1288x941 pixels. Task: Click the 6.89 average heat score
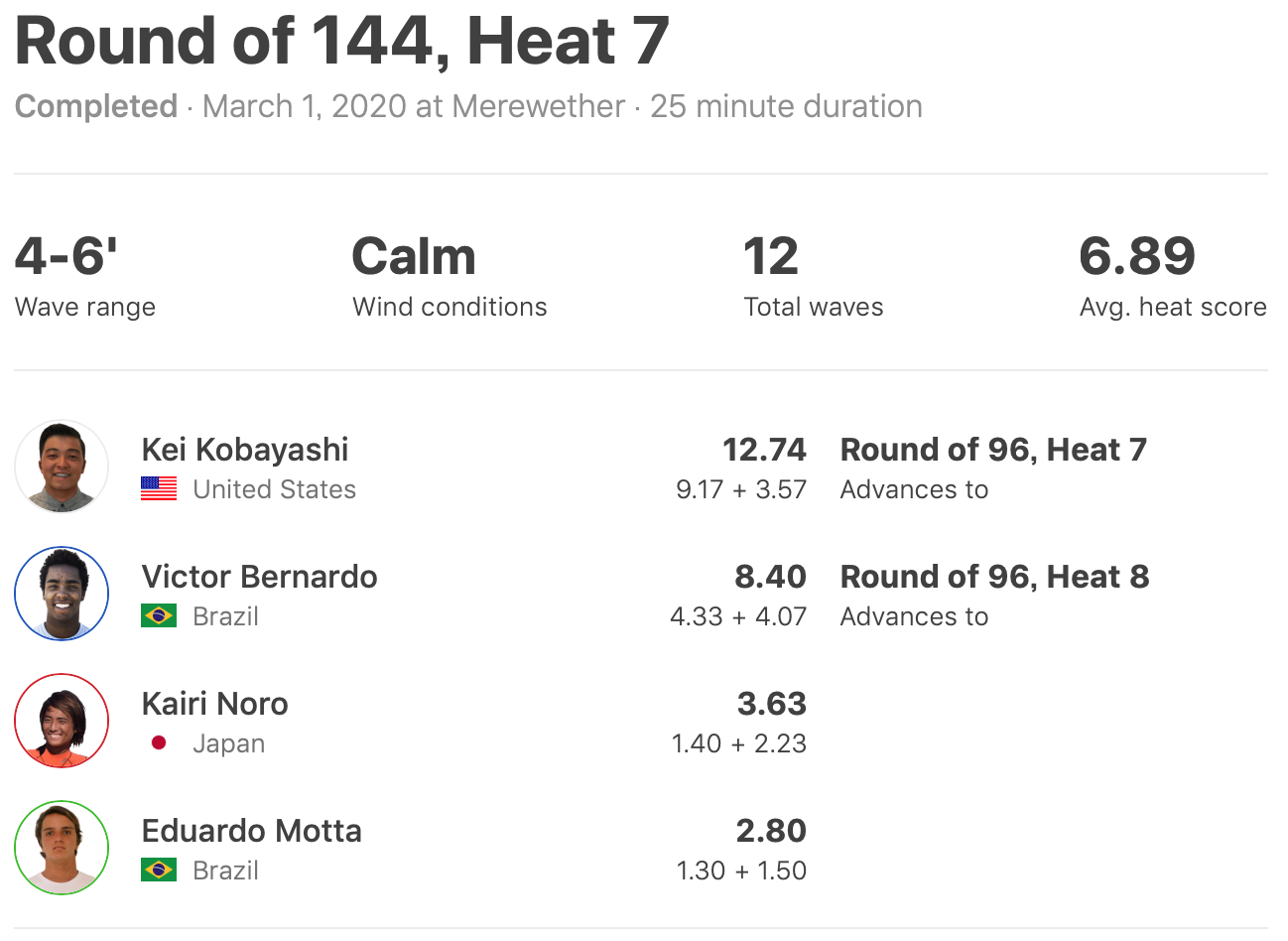(1137, 256)
